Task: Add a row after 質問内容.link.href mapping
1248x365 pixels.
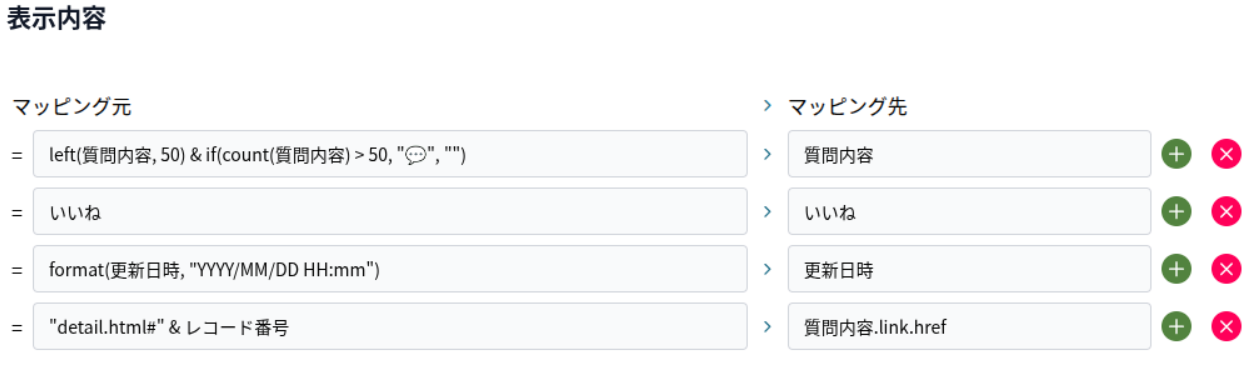Action: [x=1176, y=326]
